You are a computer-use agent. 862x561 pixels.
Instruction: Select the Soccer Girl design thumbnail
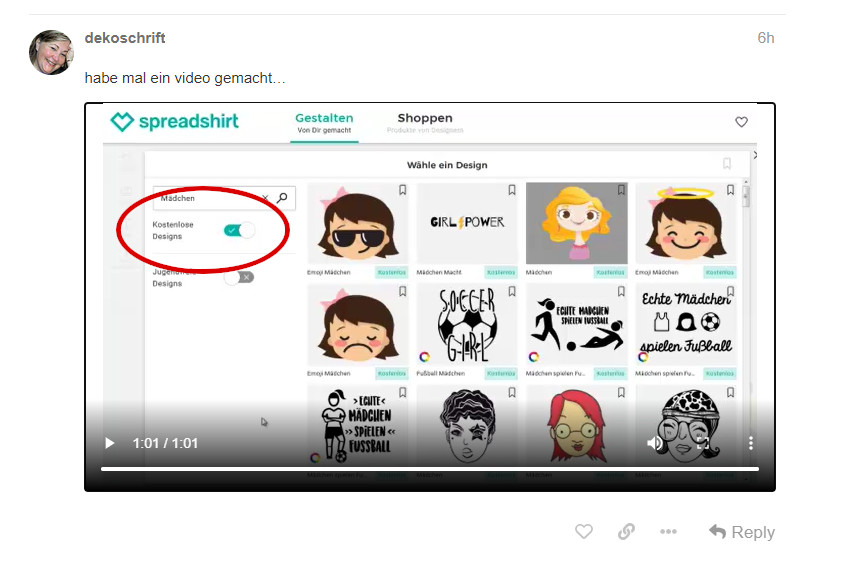pyautogui.click(x=466, y=325)
